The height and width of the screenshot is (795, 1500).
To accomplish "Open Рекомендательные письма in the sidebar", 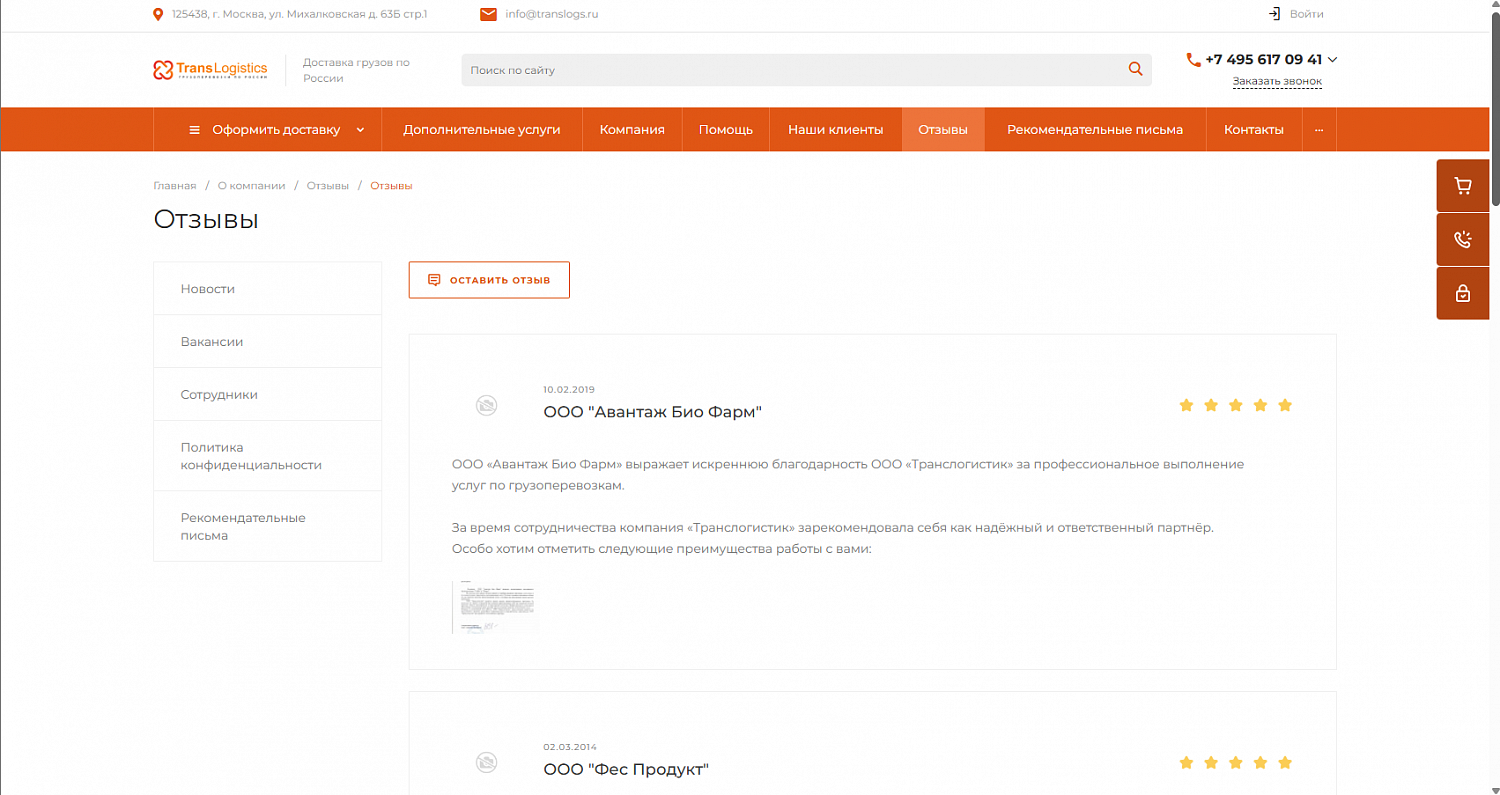I will (267, 526).
